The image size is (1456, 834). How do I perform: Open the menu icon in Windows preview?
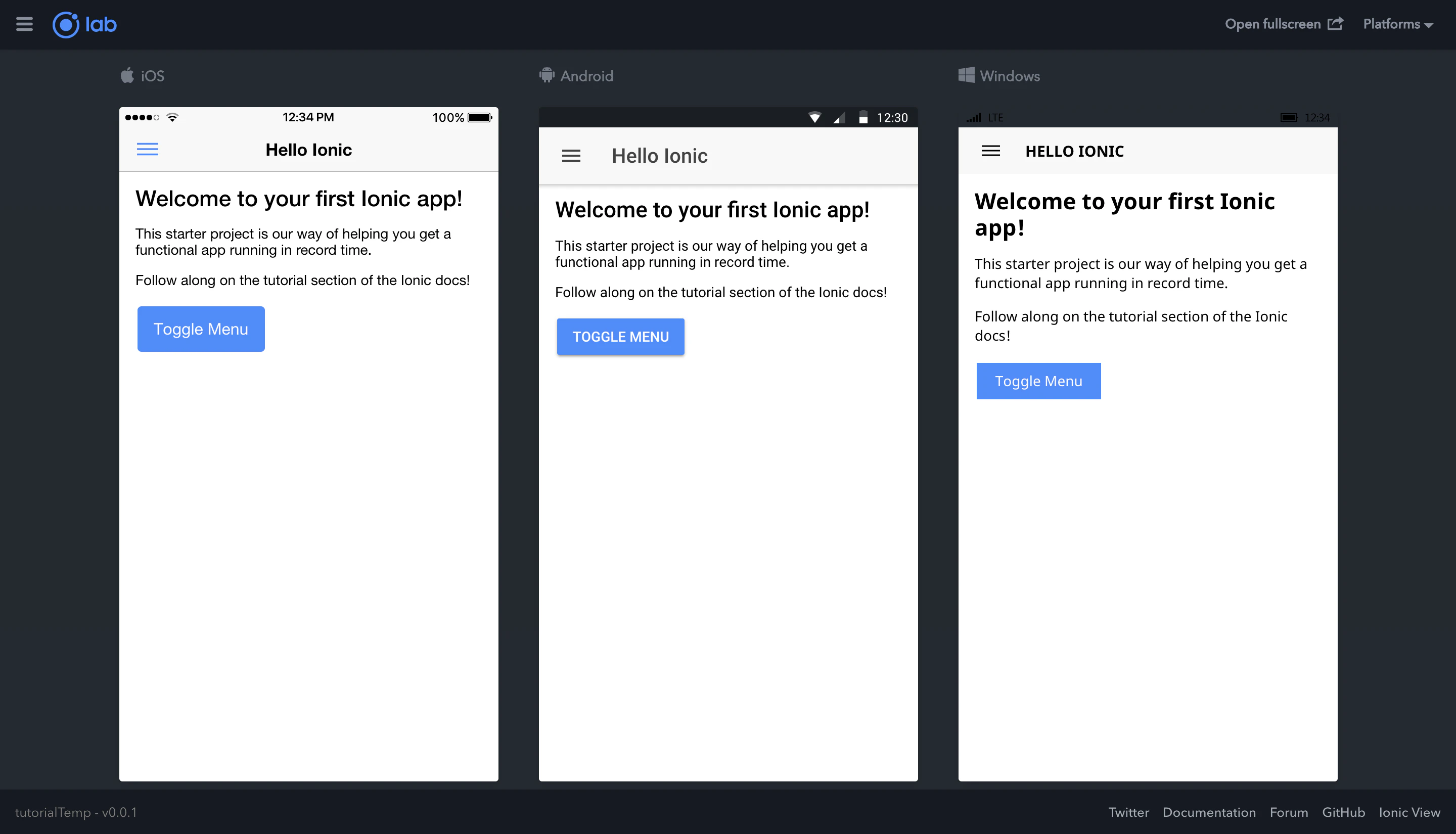990,151
